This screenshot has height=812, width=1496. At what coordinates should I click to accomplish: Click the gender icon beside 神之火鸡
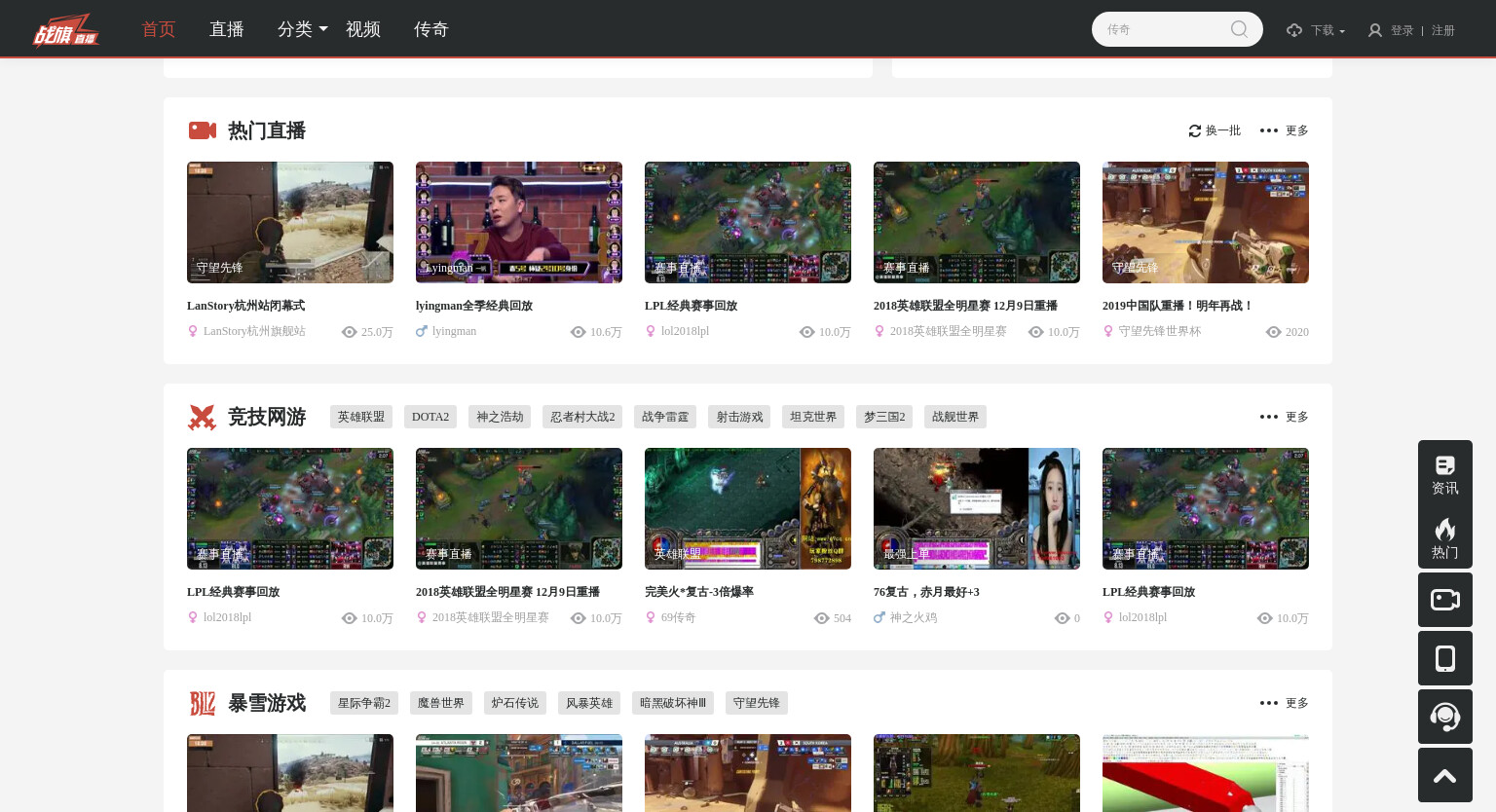pyautogui.click(x=879, y=617)
